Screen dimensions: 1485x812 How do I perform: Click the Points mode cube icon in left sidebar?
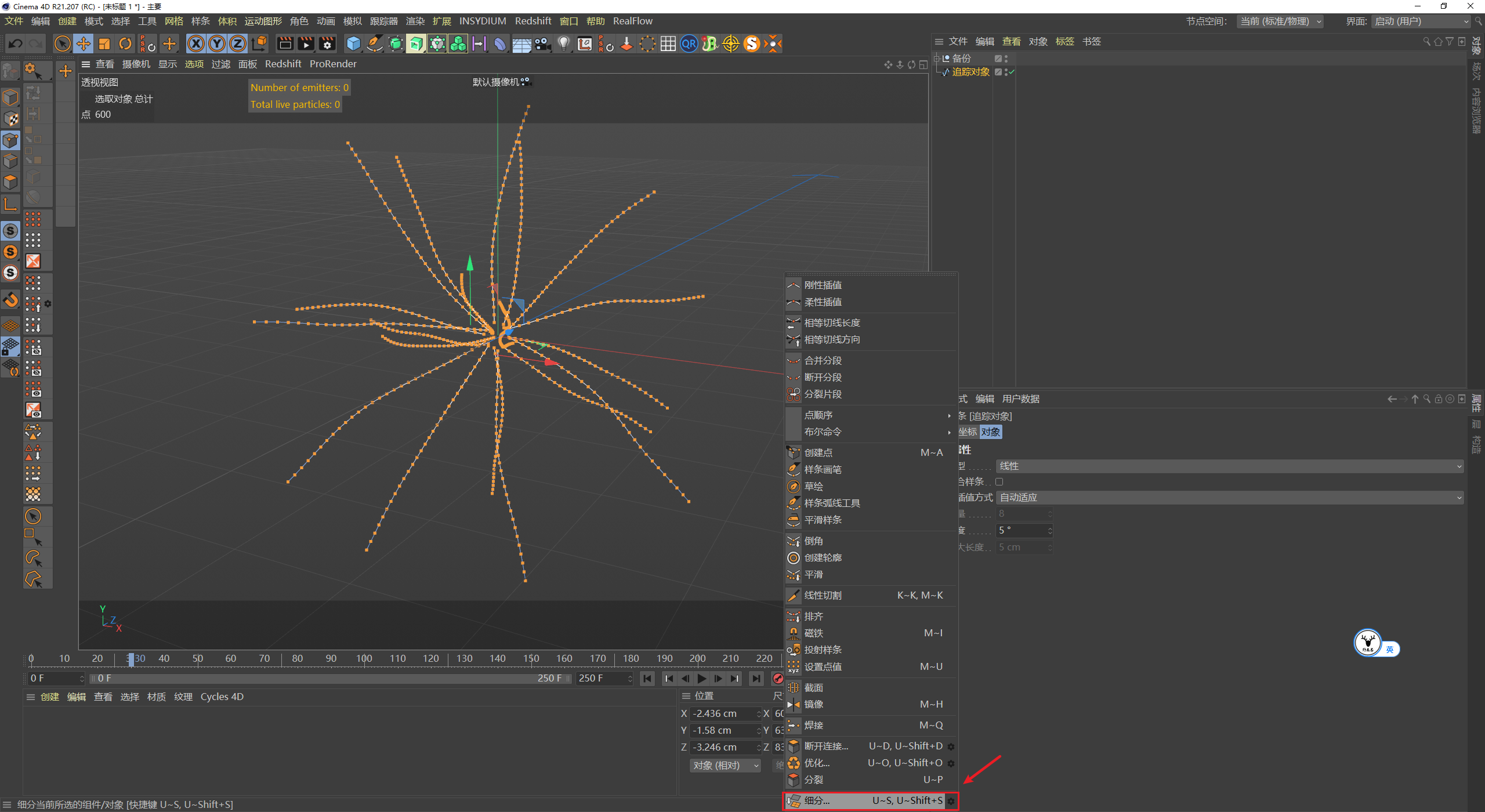point(10,140)
